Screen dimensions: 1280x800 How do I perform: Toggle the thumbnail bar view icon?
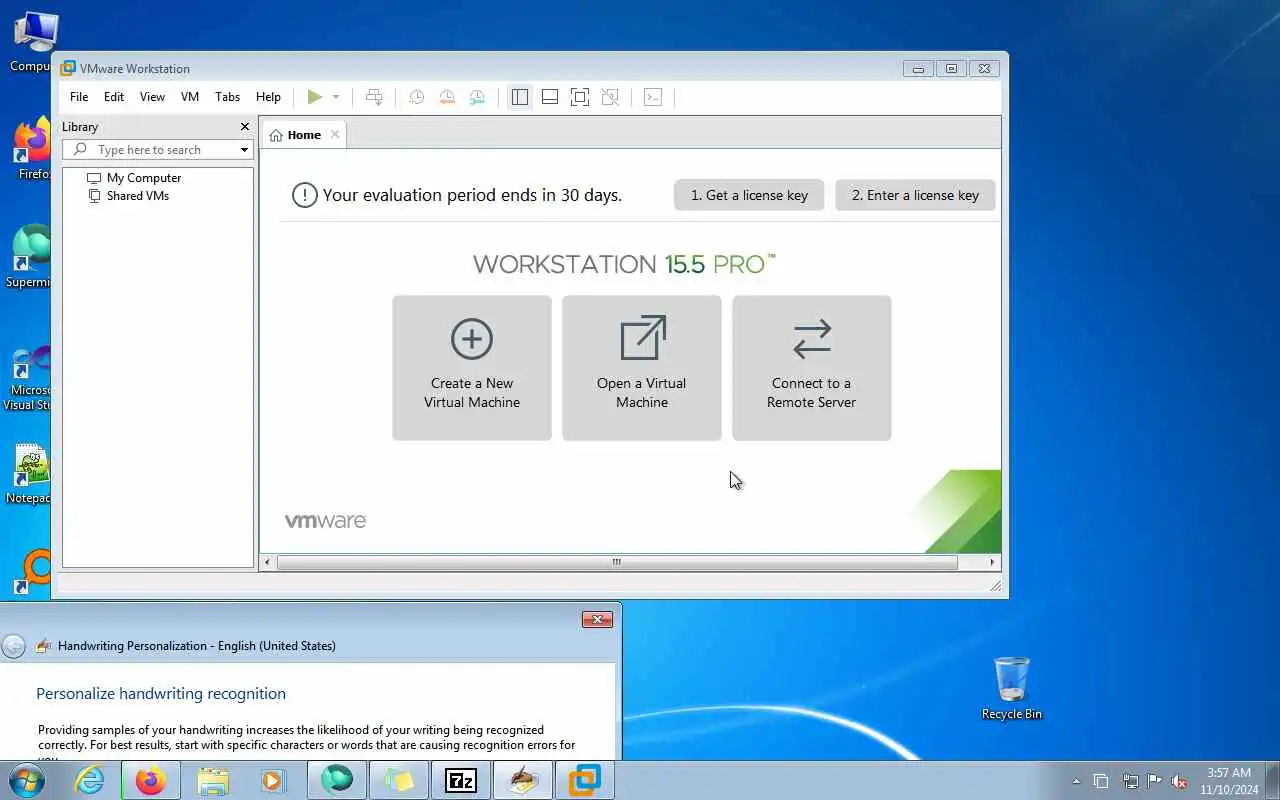click(550, 97)
